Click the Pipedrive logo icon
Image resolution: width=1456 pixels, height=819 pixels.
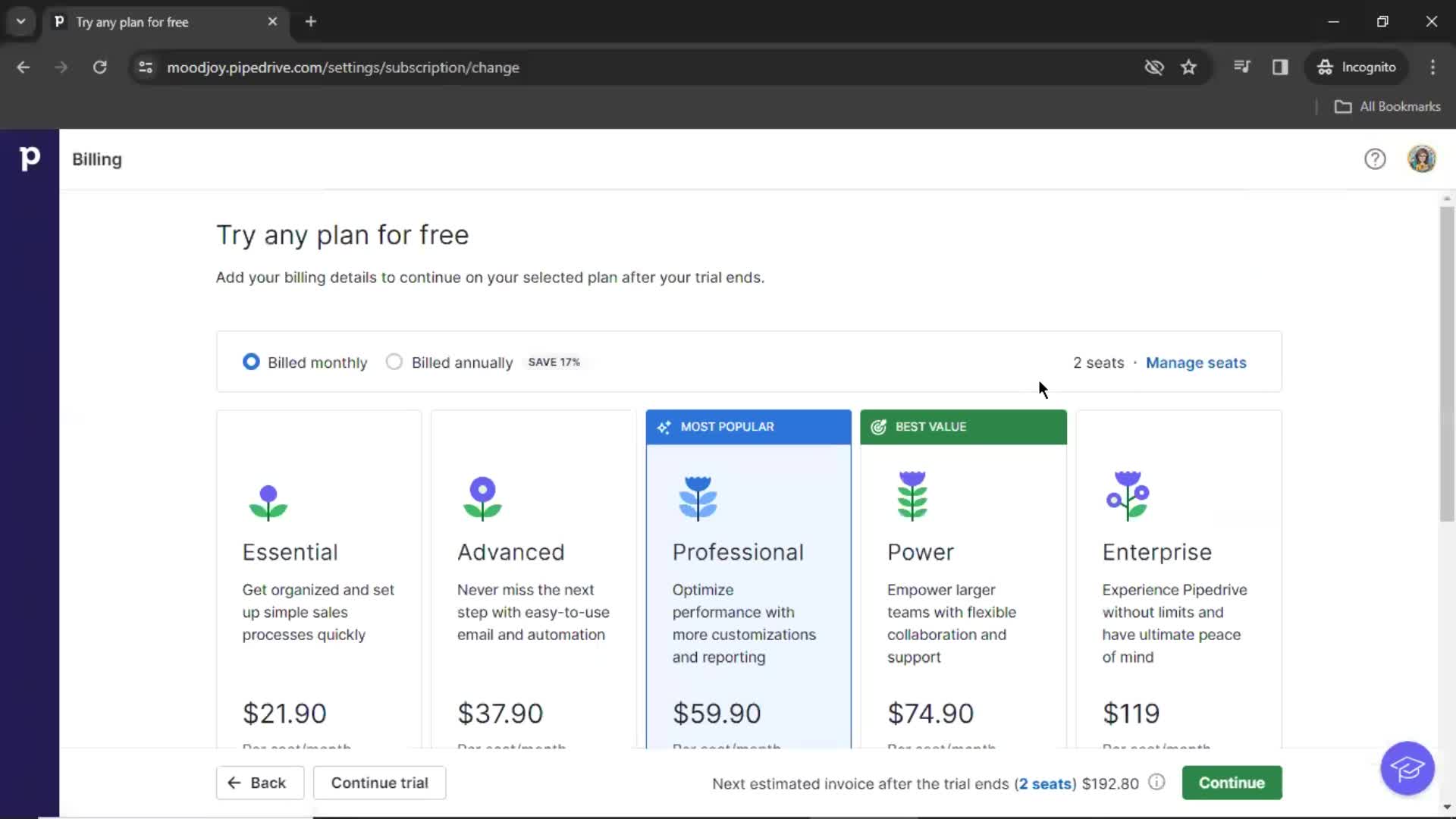tap(29, 158)
